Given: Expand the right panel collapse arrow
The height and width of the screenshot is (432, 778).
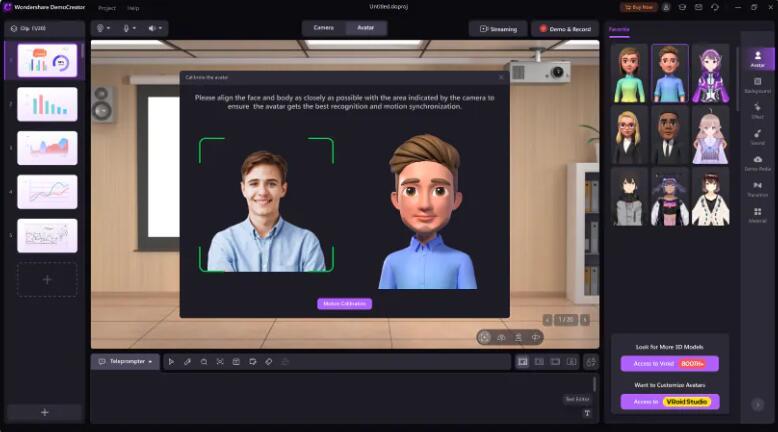Looking at the screenshot, I should click(x=758, y=404).
